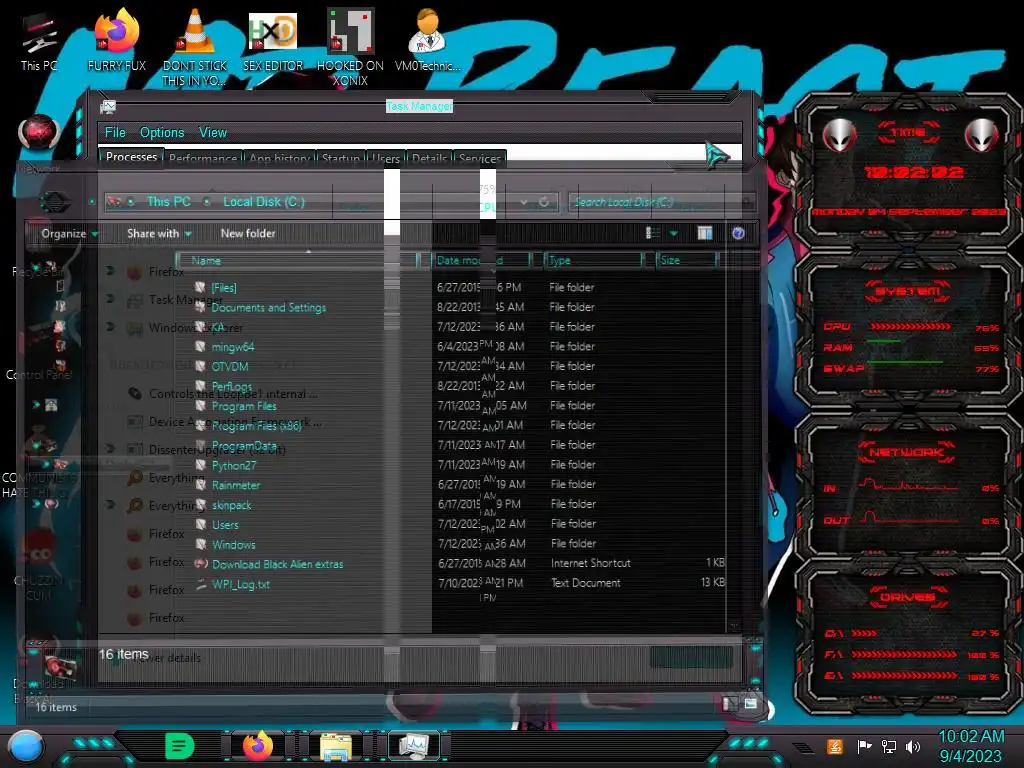Image resolution: width=1024 pixels, height=768 pixels.
Task: Click the New folder button
Action: tap(248, 233)
